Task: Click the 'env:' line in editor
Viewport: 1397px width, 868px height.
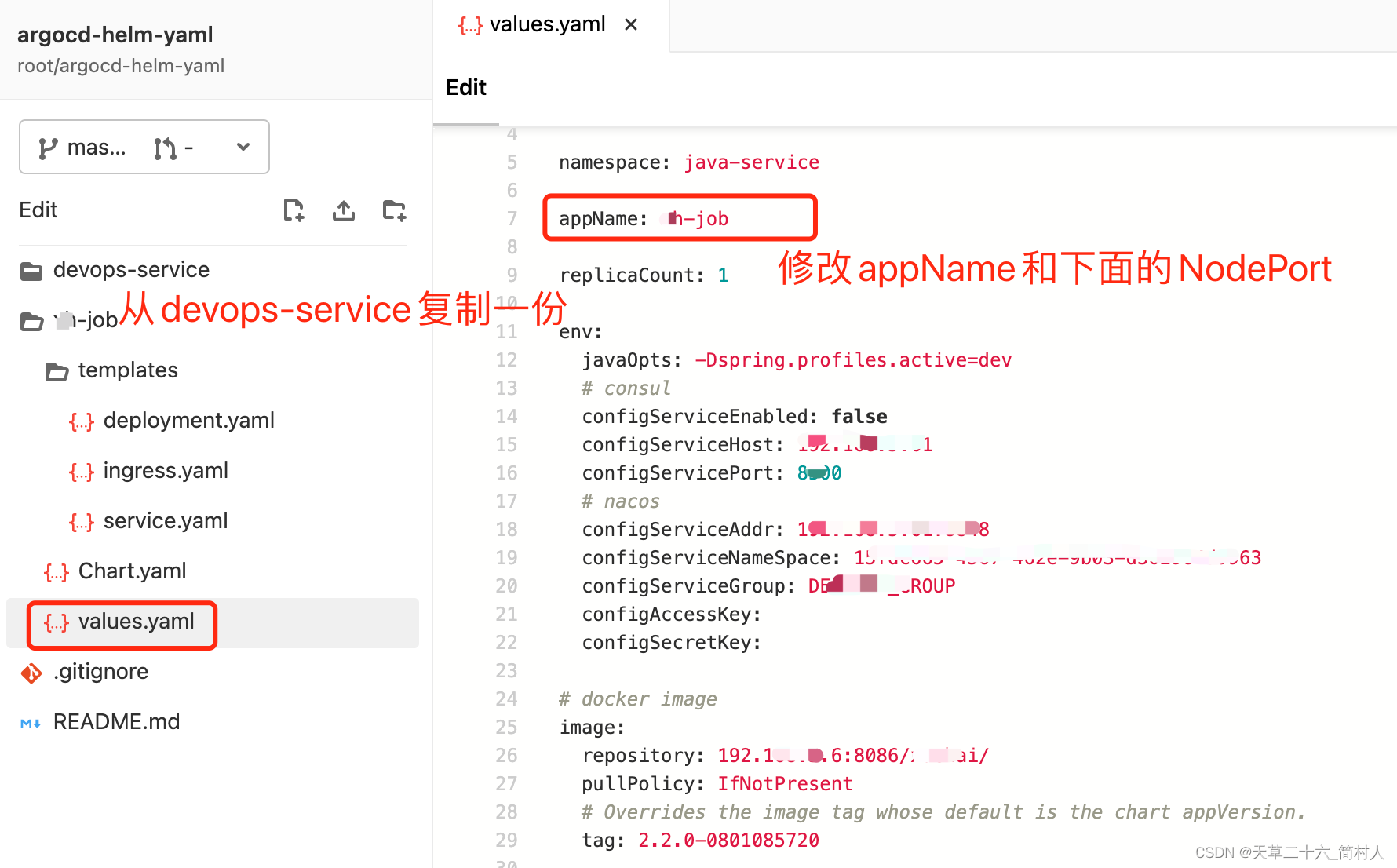Action: click(581, 332)
